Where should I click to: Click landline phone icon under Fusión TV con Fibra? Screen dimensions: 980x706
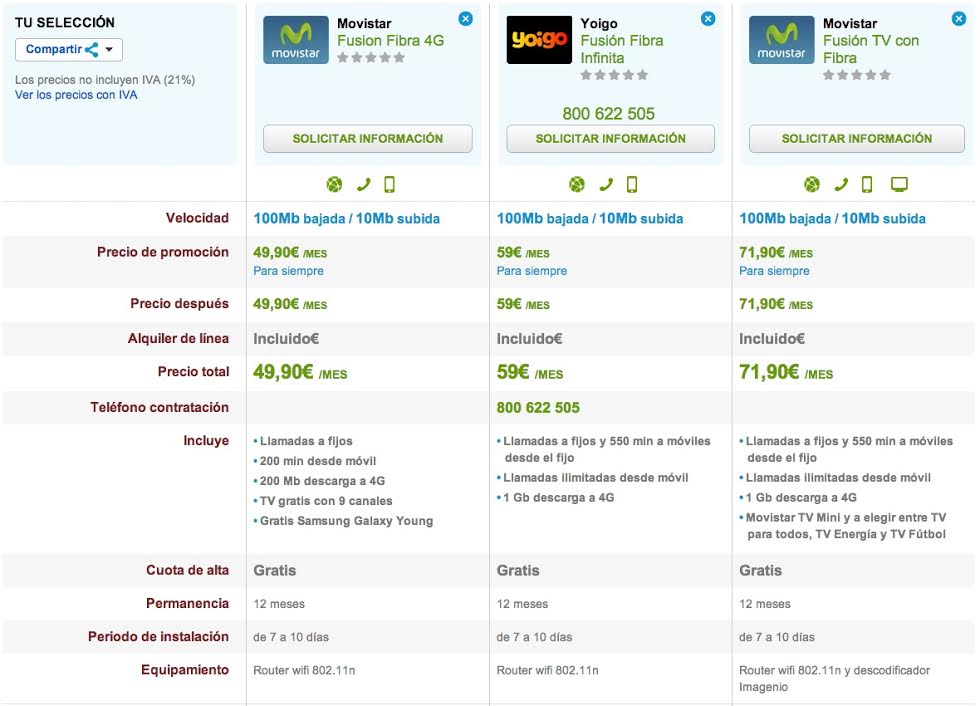(x=841, y=184)
